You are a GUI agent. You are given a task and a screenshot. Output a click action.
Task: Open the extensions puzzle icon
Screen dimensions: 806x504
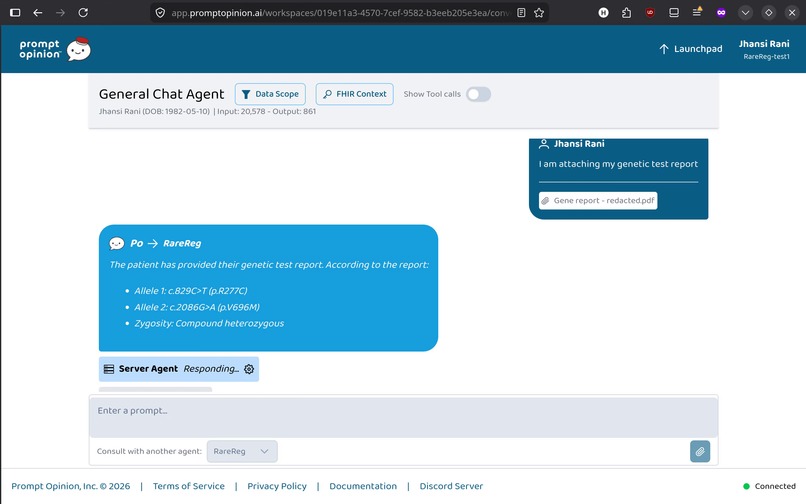point(626,13)
